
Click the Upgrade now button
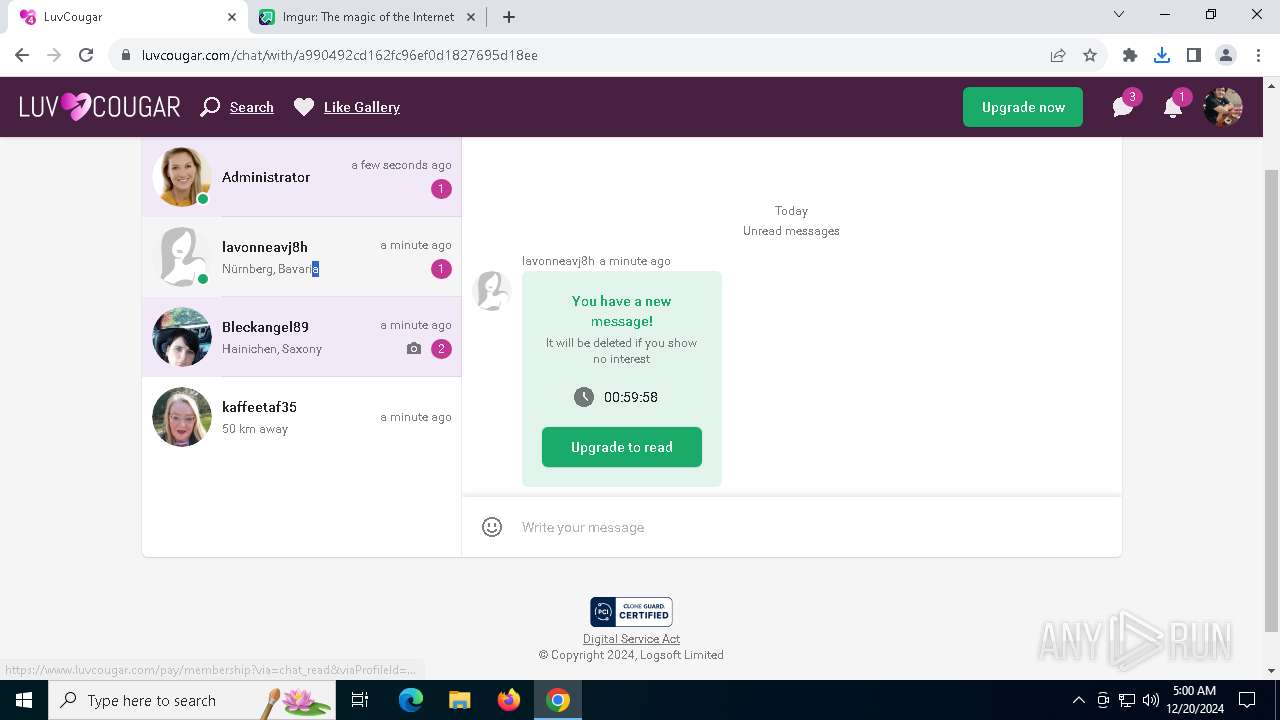click(1023, 107)
